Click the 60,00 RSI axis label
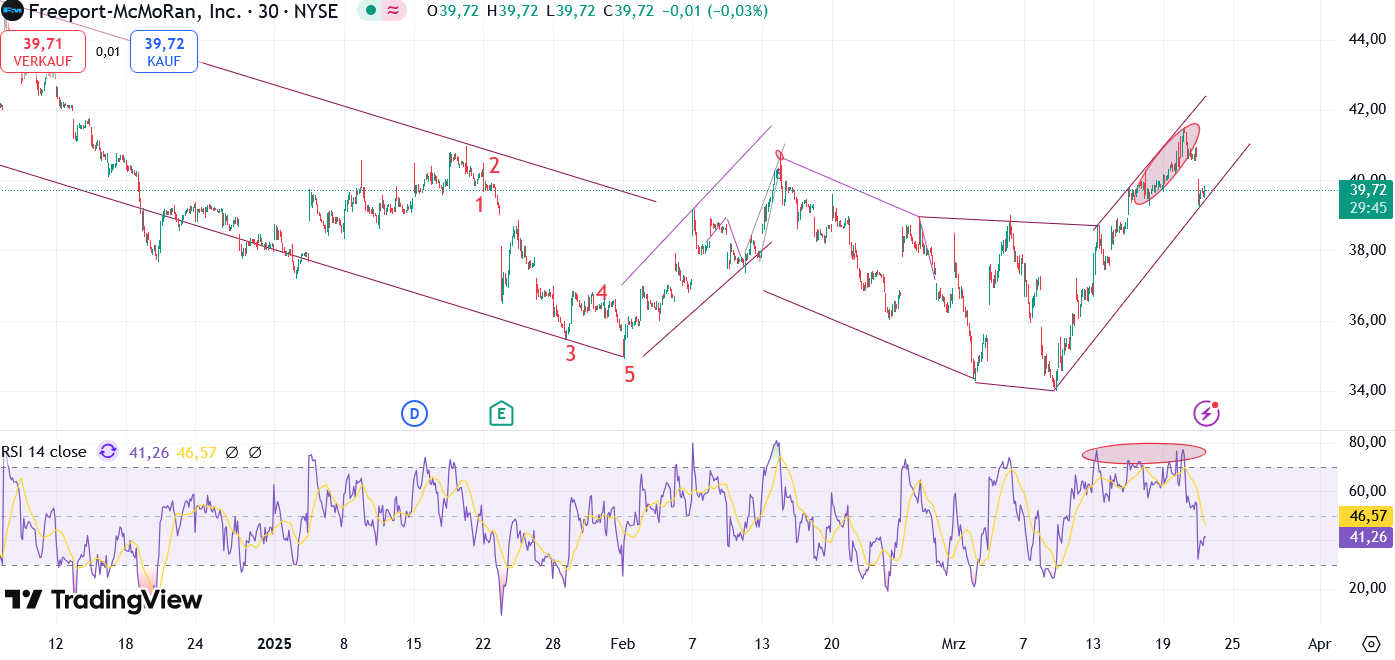Viewport: 1395px width, 660px height. 1366,491
